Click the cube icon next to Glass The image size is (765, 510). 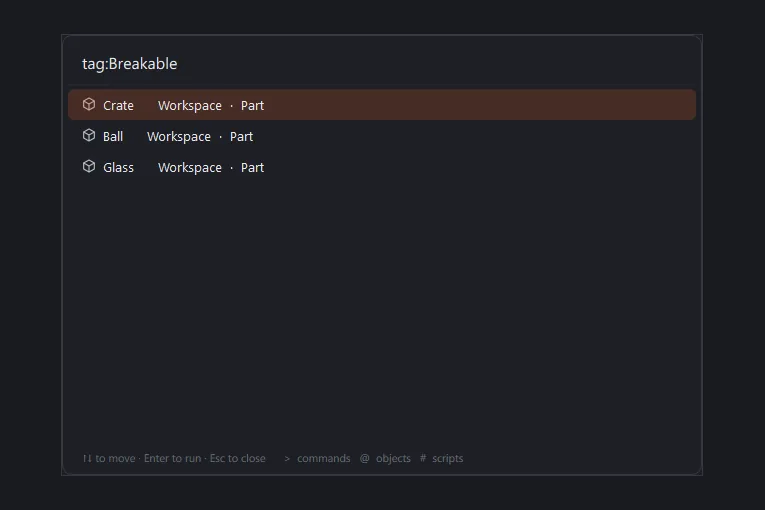(x=89, y=166)
